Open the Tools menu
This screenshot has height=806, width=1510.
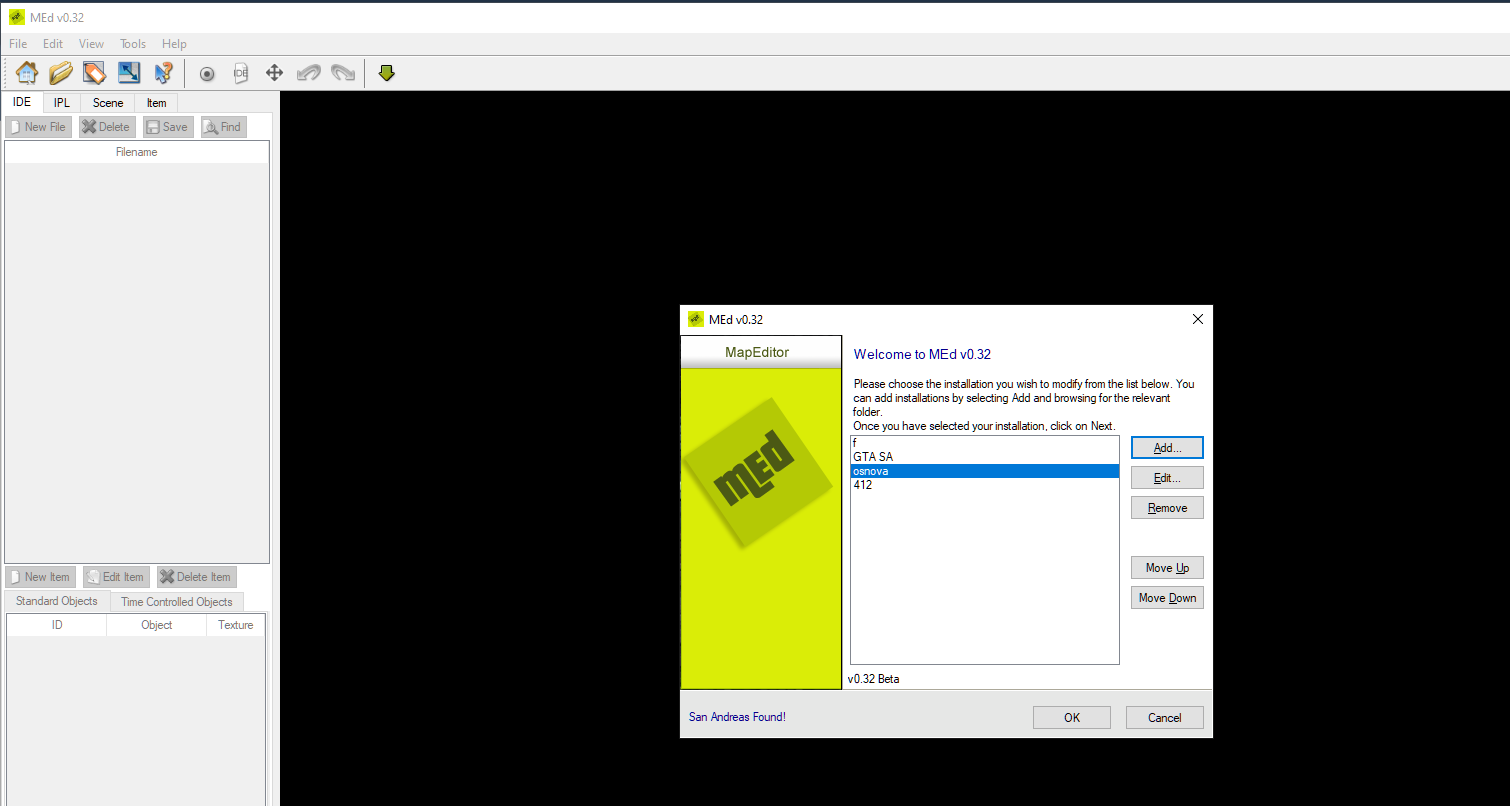coord(133,44)
